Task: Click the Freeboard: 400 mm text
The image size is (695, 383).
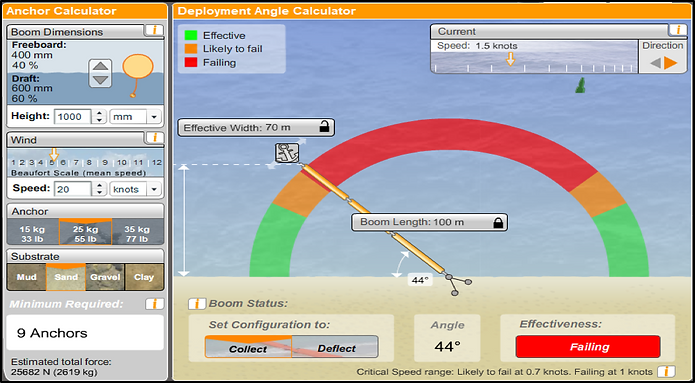Action: coord(39,50)
